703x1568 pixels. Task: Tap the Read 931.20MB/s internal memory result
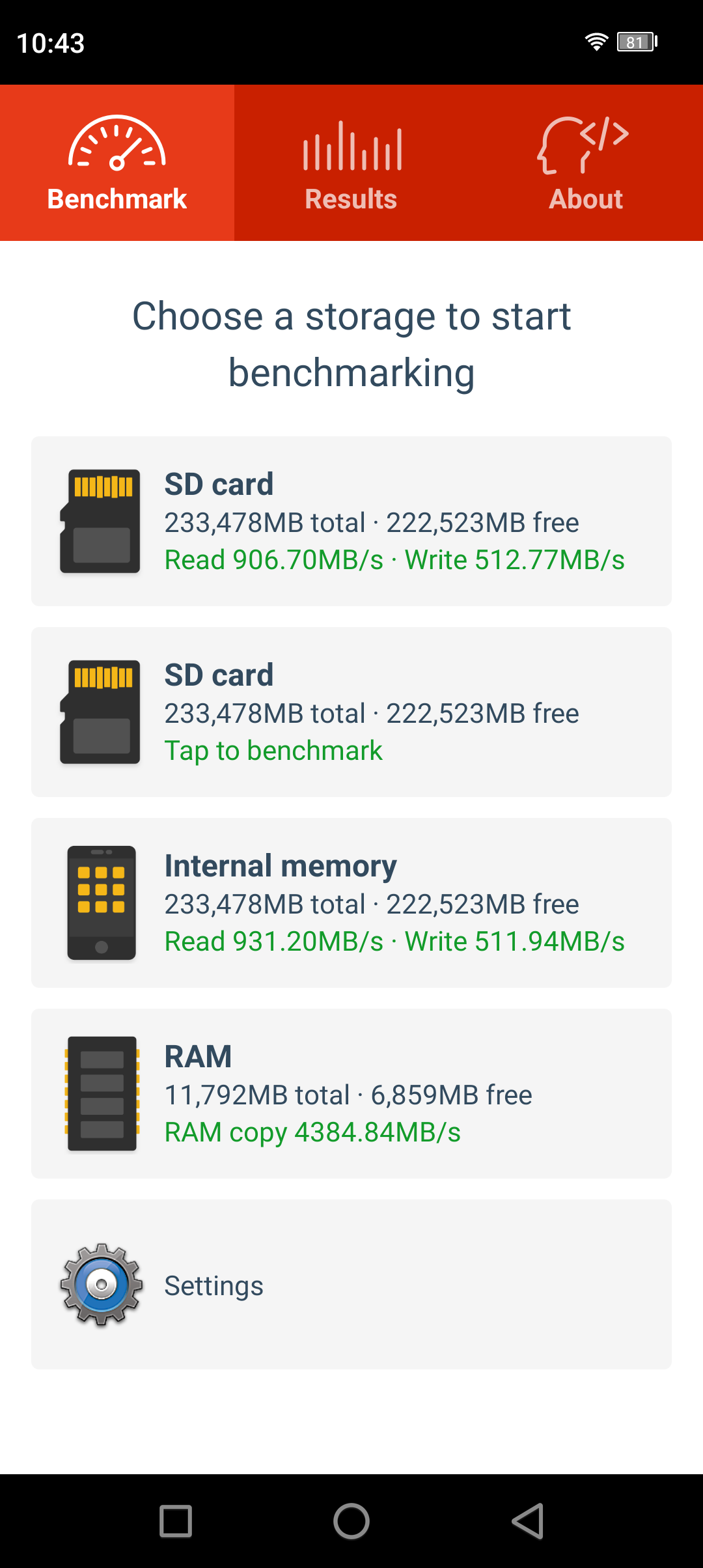pyautogui.click(x=274, y=942)
